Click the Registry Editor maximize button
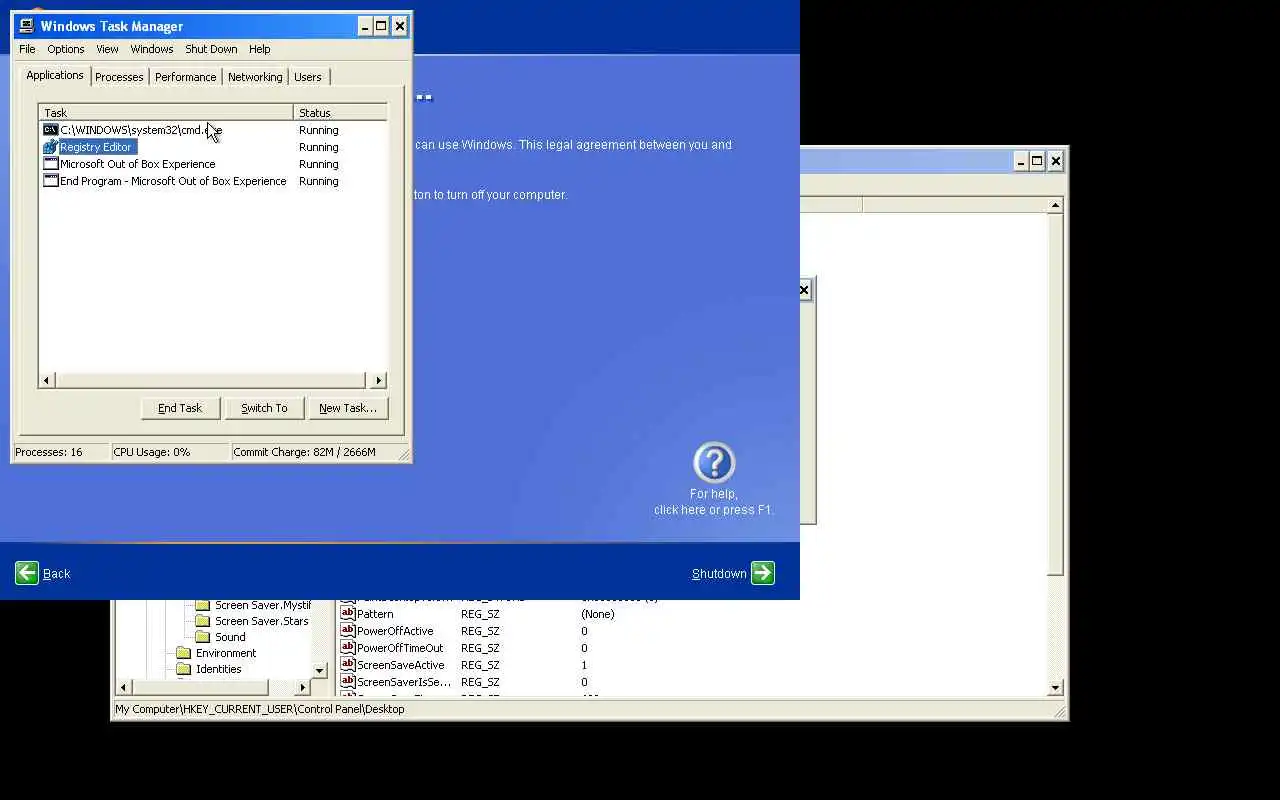 1037,161
